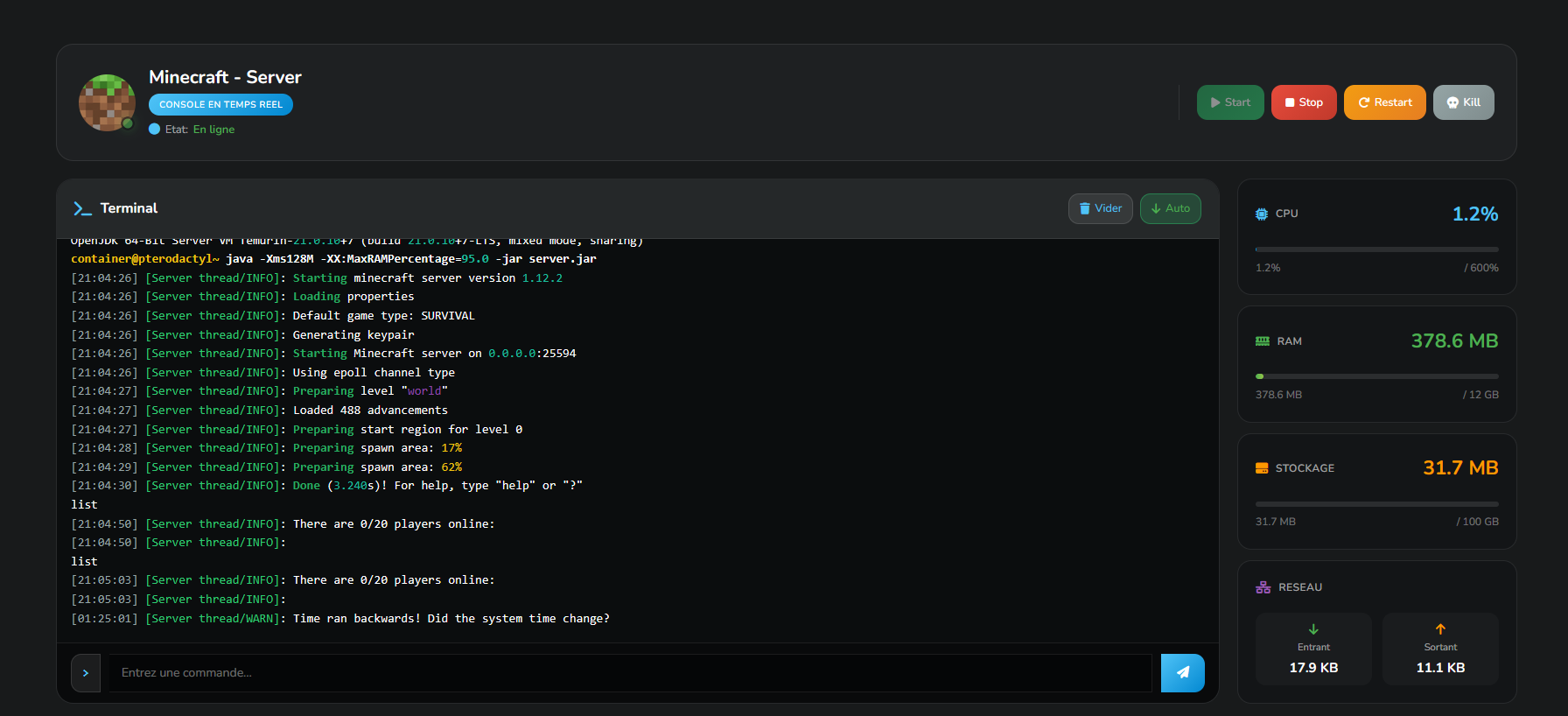Click the 'Loaded 488 advancements' log line
The width and height of the screenshot is (1568, 716).
click(259, 411)
